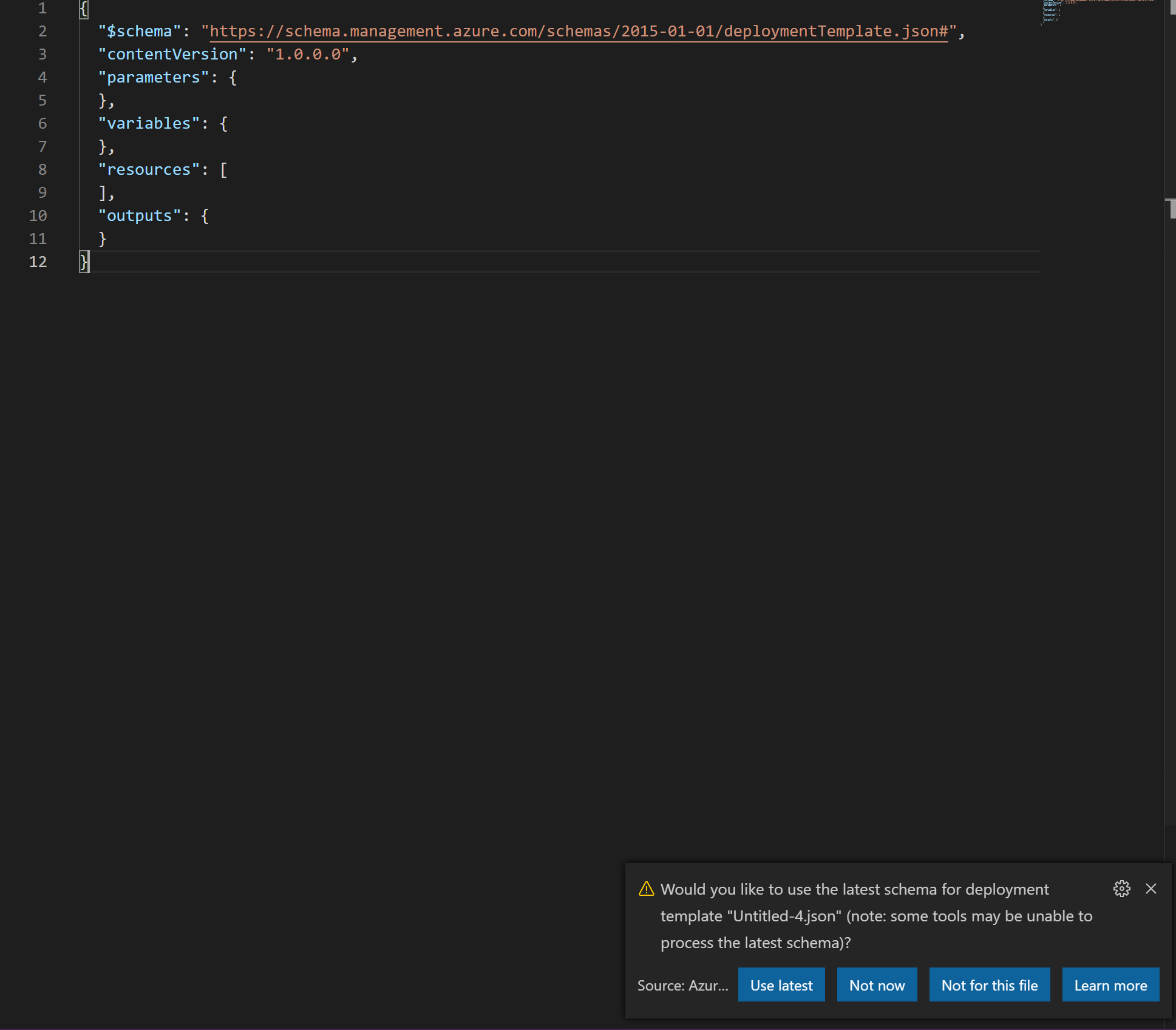Place the cursor on the outputs property
The height and width of the screenshot is (1030, 1176).
[138, 215]
